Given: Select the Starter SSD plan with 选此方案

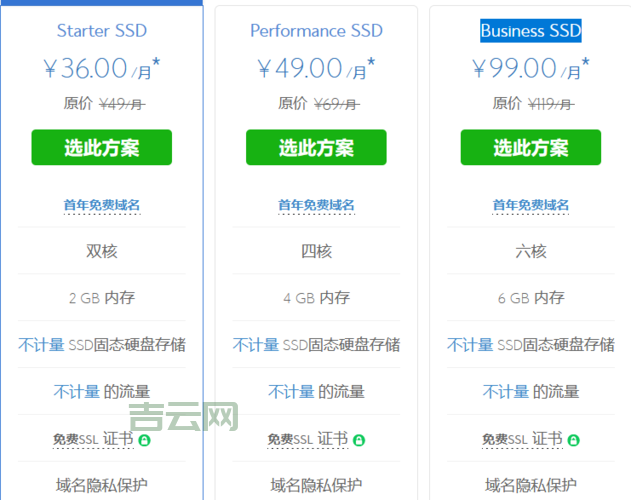Looking at the screenshot, I should 101,148.
